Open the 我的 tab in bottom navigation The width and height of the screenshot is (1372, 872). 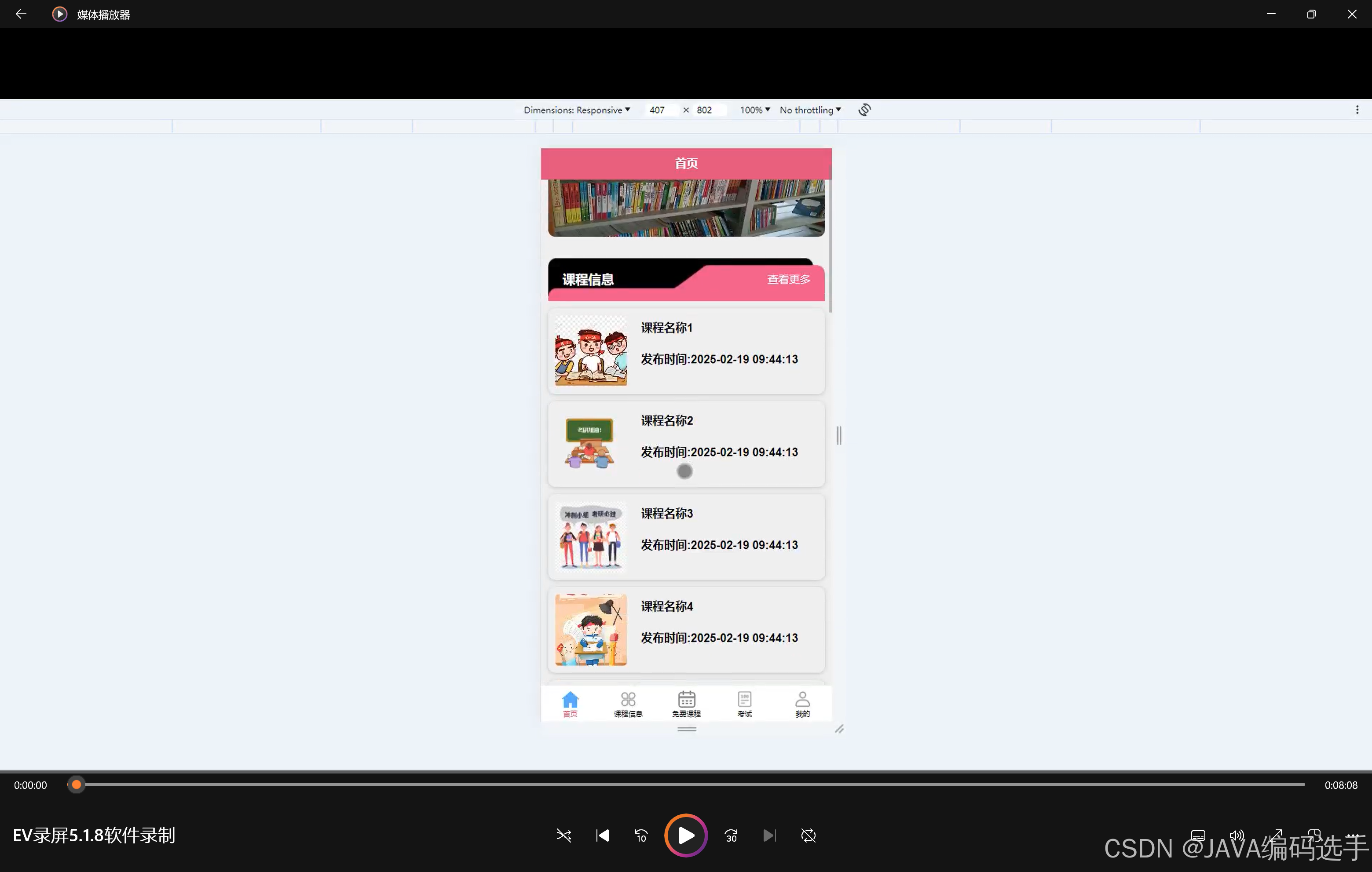point(802,704)
